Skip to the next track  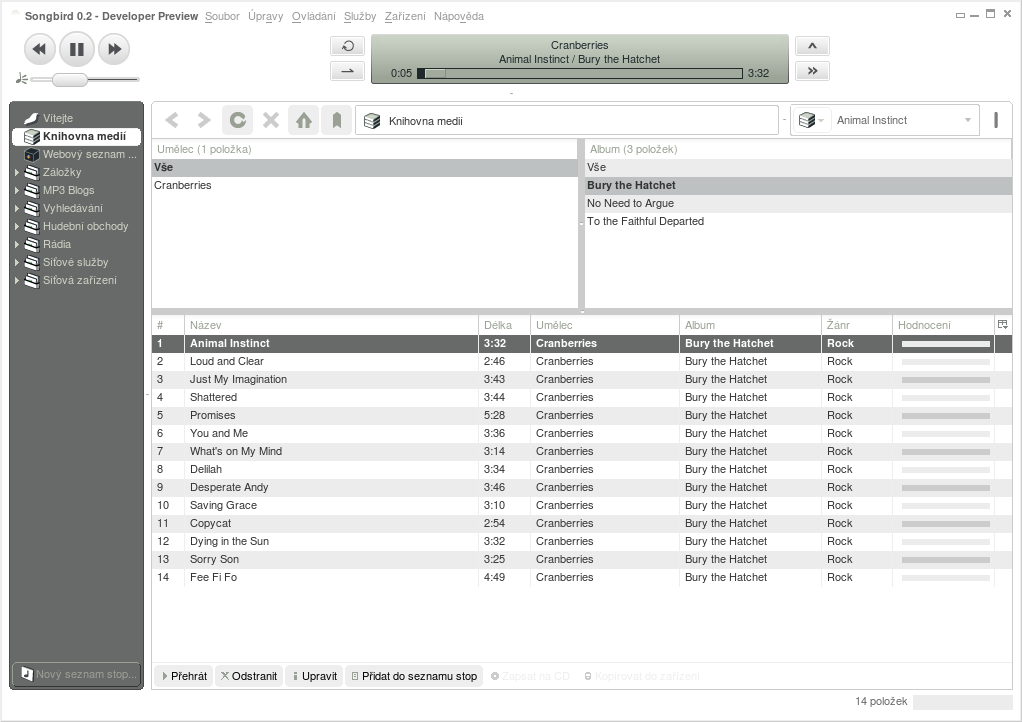coord(114,49)
